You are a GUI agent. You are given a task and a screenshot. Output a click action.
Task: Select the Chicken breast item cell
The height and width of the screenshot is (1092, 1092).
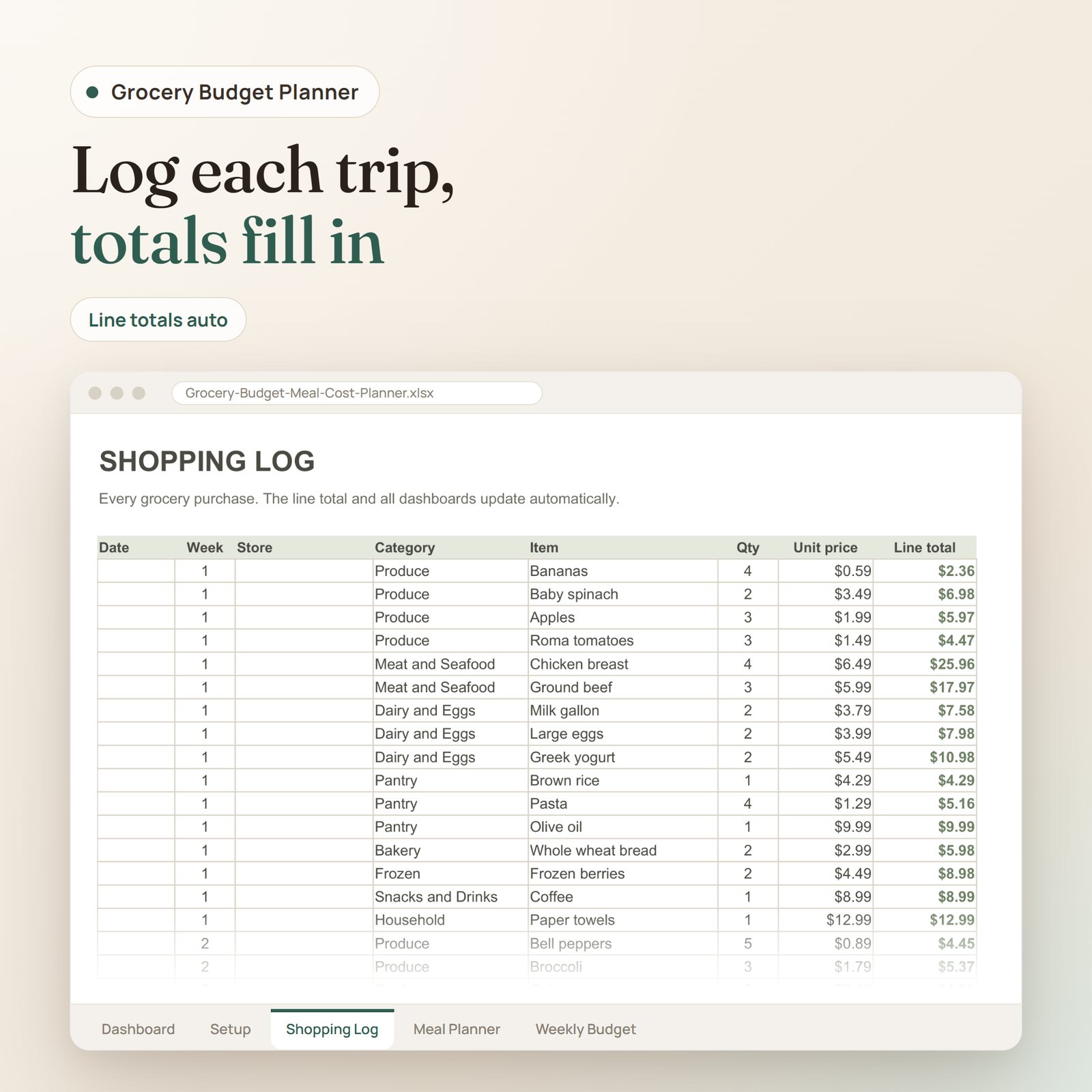622,664
